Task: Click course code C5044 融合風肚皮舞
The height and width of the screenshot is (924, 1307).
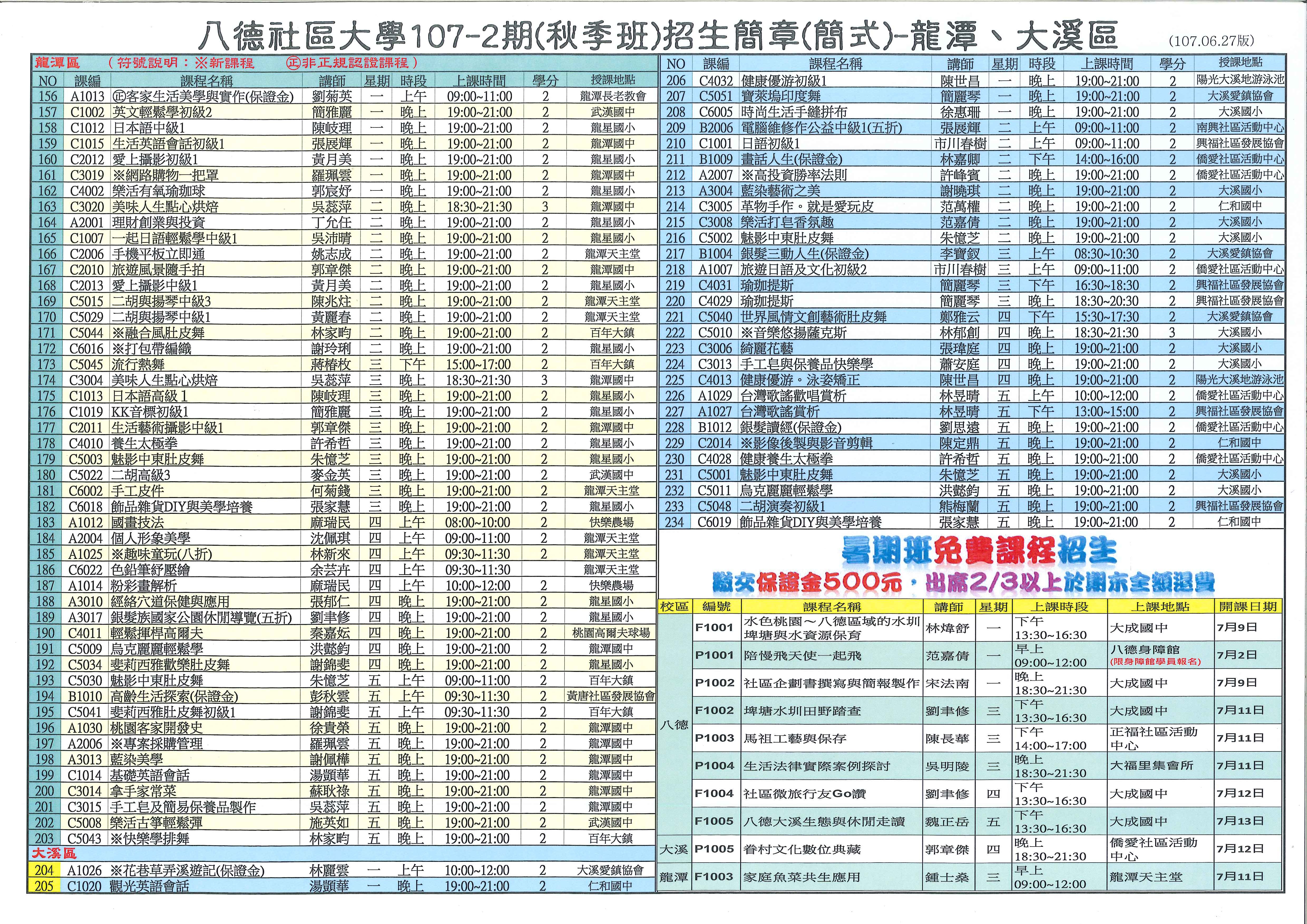Action: [86, 333]
